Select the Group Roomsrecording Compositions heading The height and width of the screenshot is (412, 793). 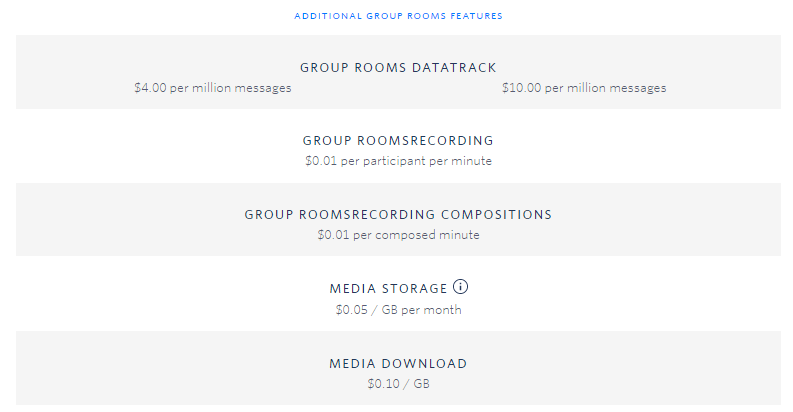(399, 214)
